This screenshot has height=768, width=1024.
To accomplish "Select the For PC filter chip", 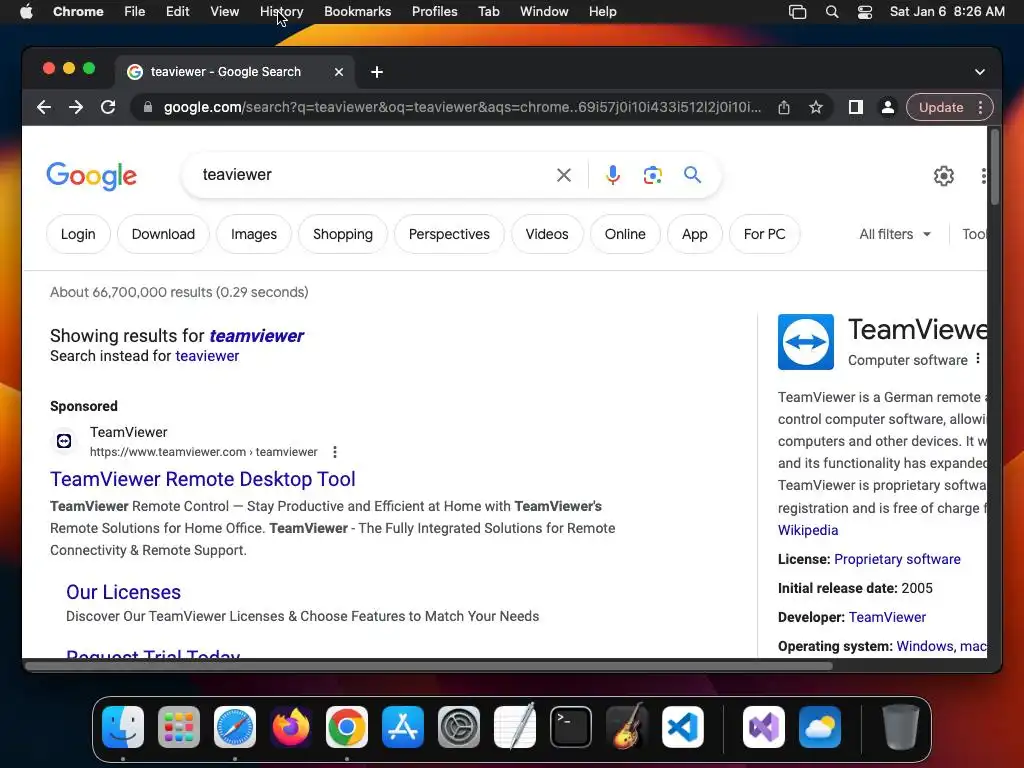I will (x=764, y=234).
